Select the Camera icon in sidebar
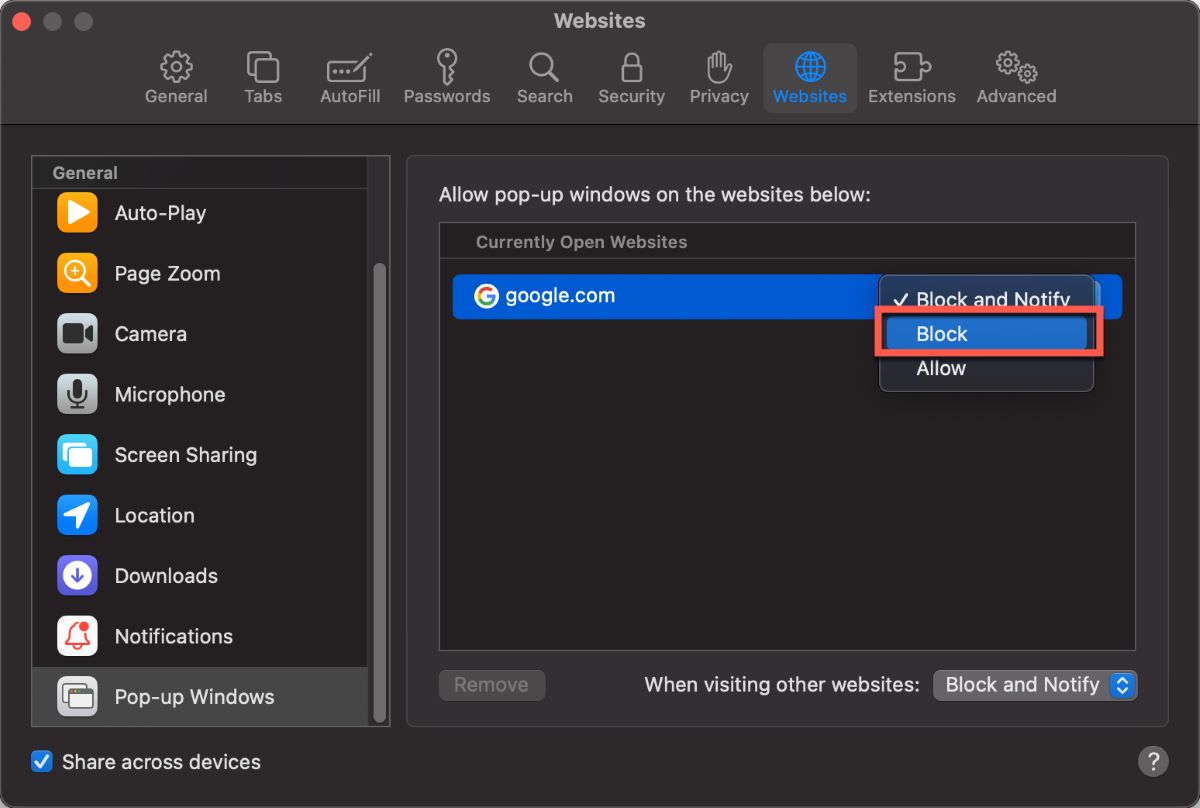 point(77,334)
